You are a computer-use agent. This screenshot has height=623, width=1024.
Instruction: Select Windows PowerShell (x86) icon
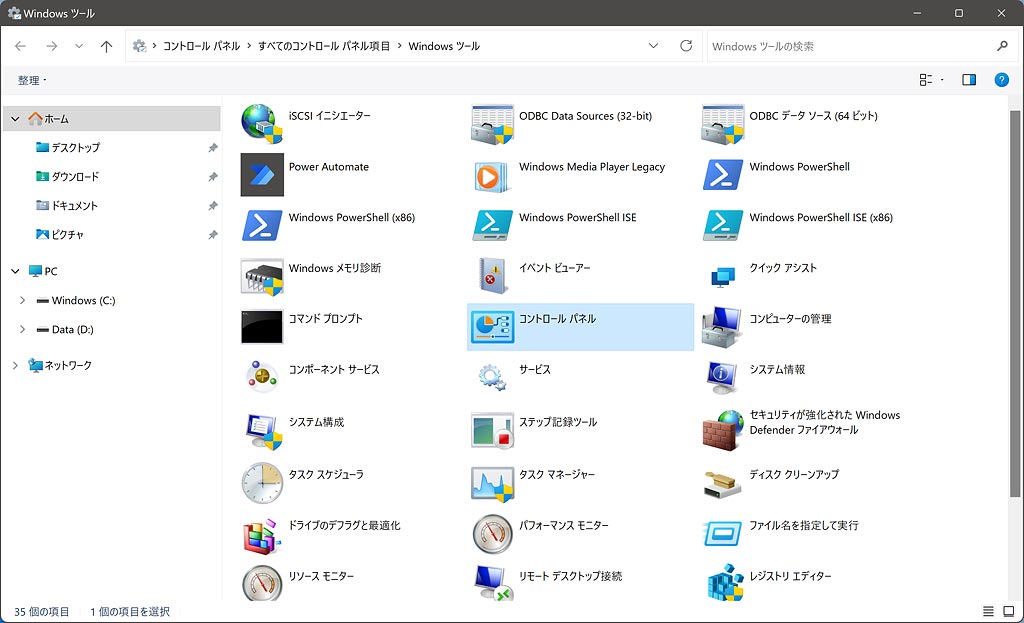[x=262, y=225]
